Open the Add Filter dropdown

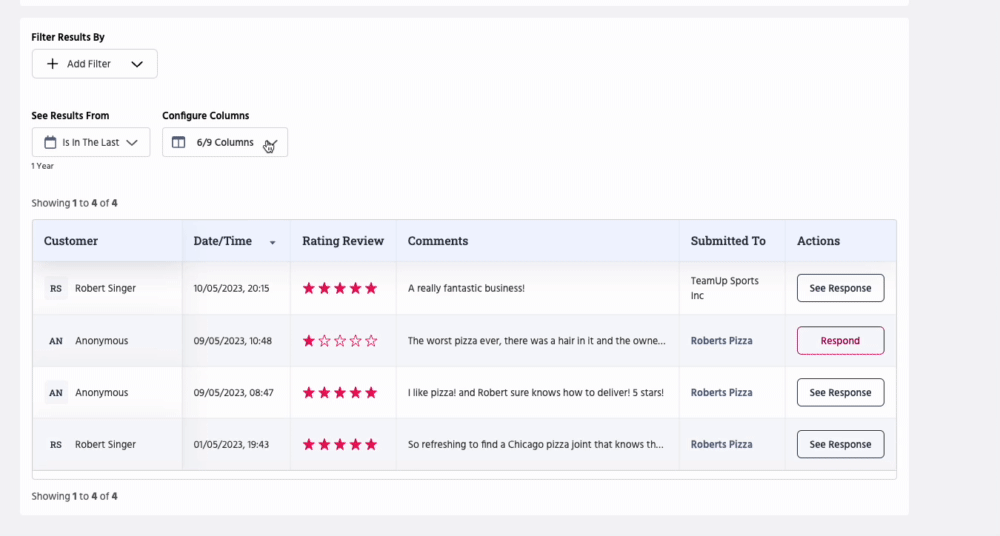[95, 64]
